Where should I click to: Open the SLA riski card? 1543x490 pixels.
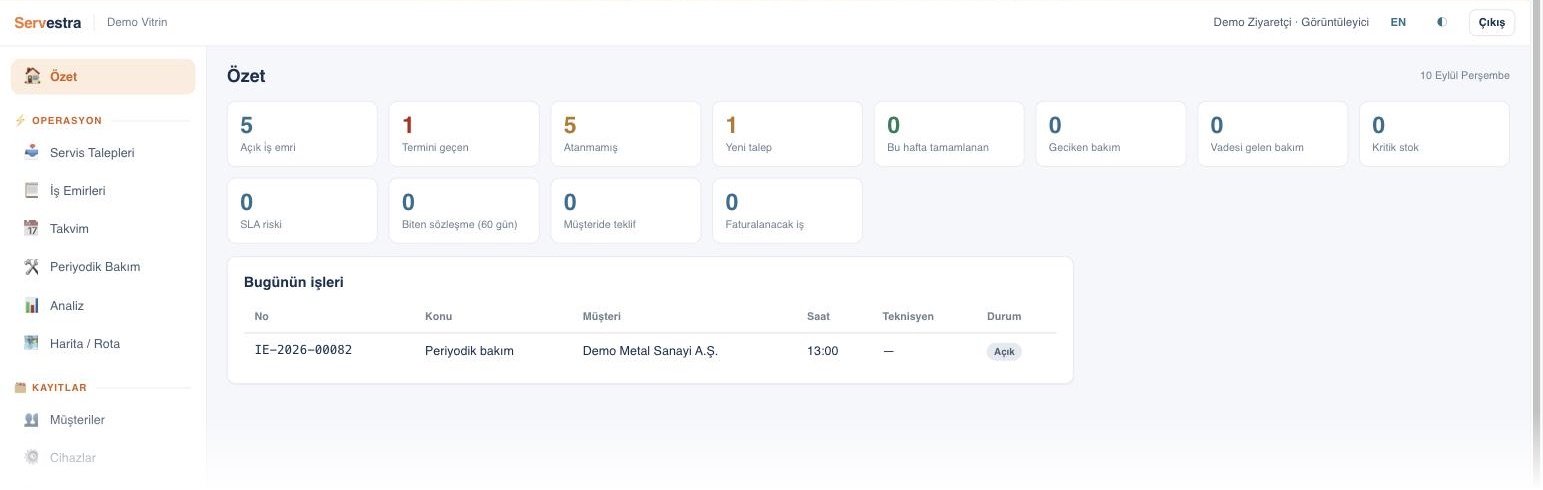coord(302,210)
